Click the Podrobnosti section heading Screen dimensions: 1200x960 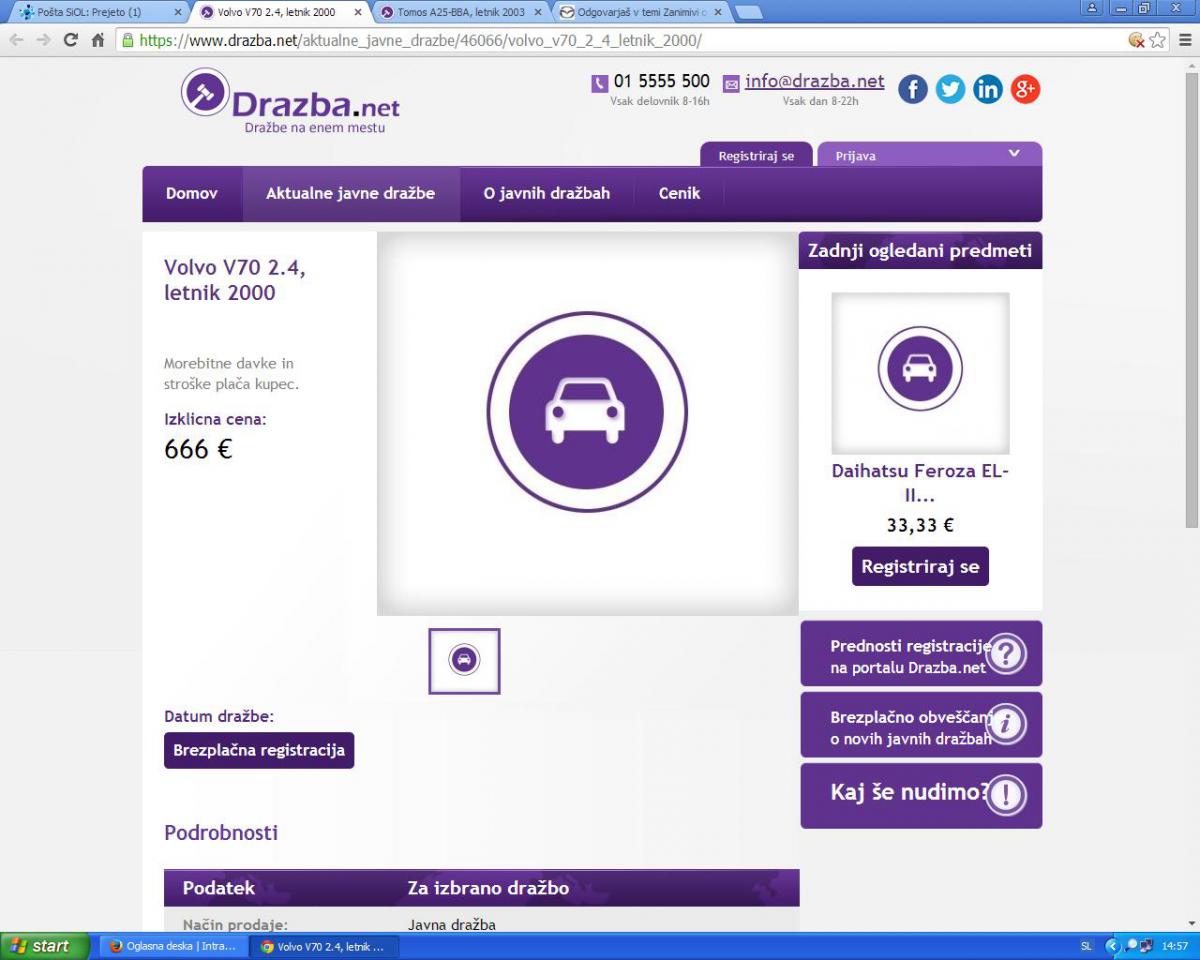coord(221,832)
